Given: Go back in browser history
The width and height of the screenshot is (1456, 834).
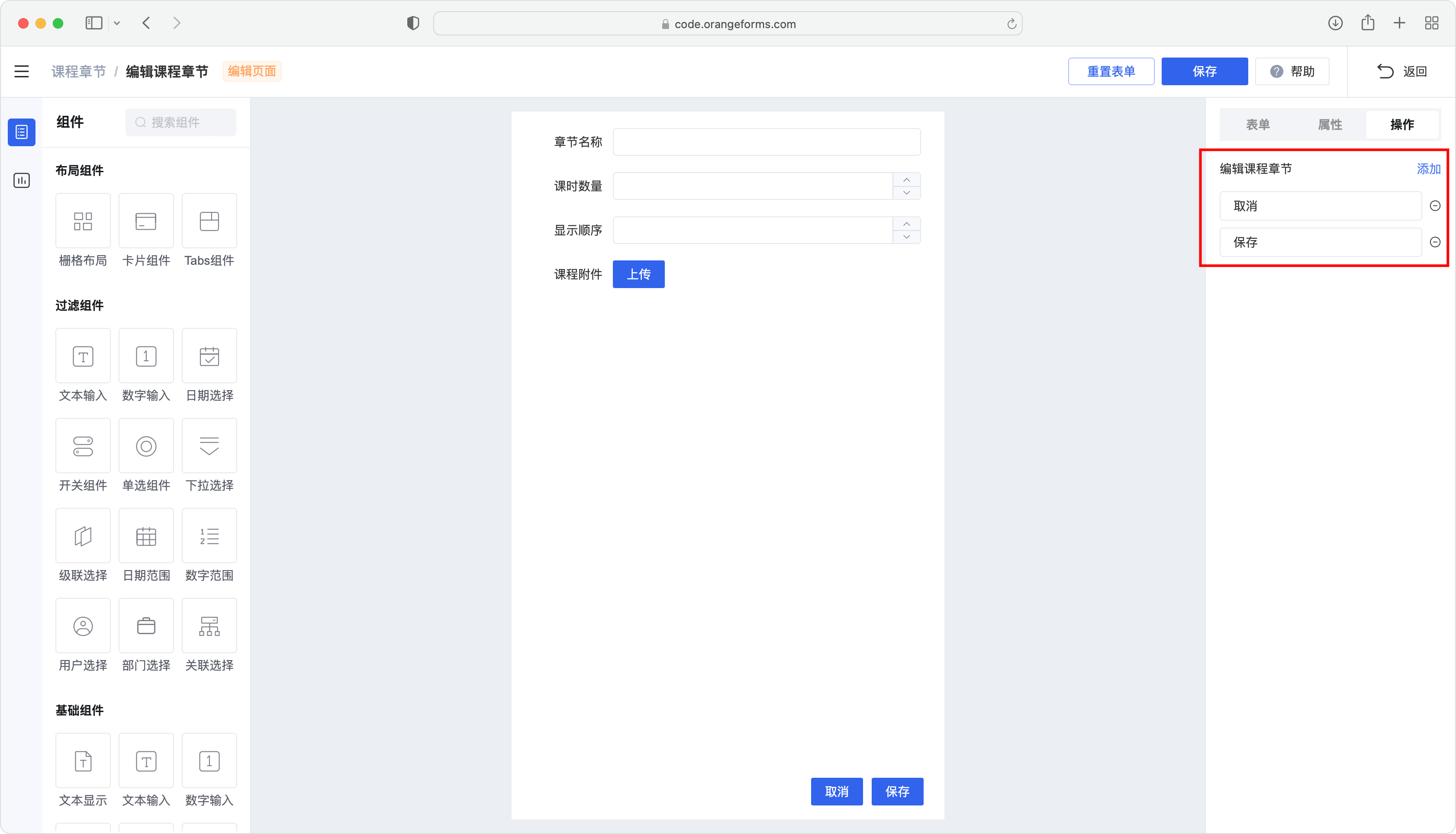Looking at the screenshot, I should [x=146, y=23].
